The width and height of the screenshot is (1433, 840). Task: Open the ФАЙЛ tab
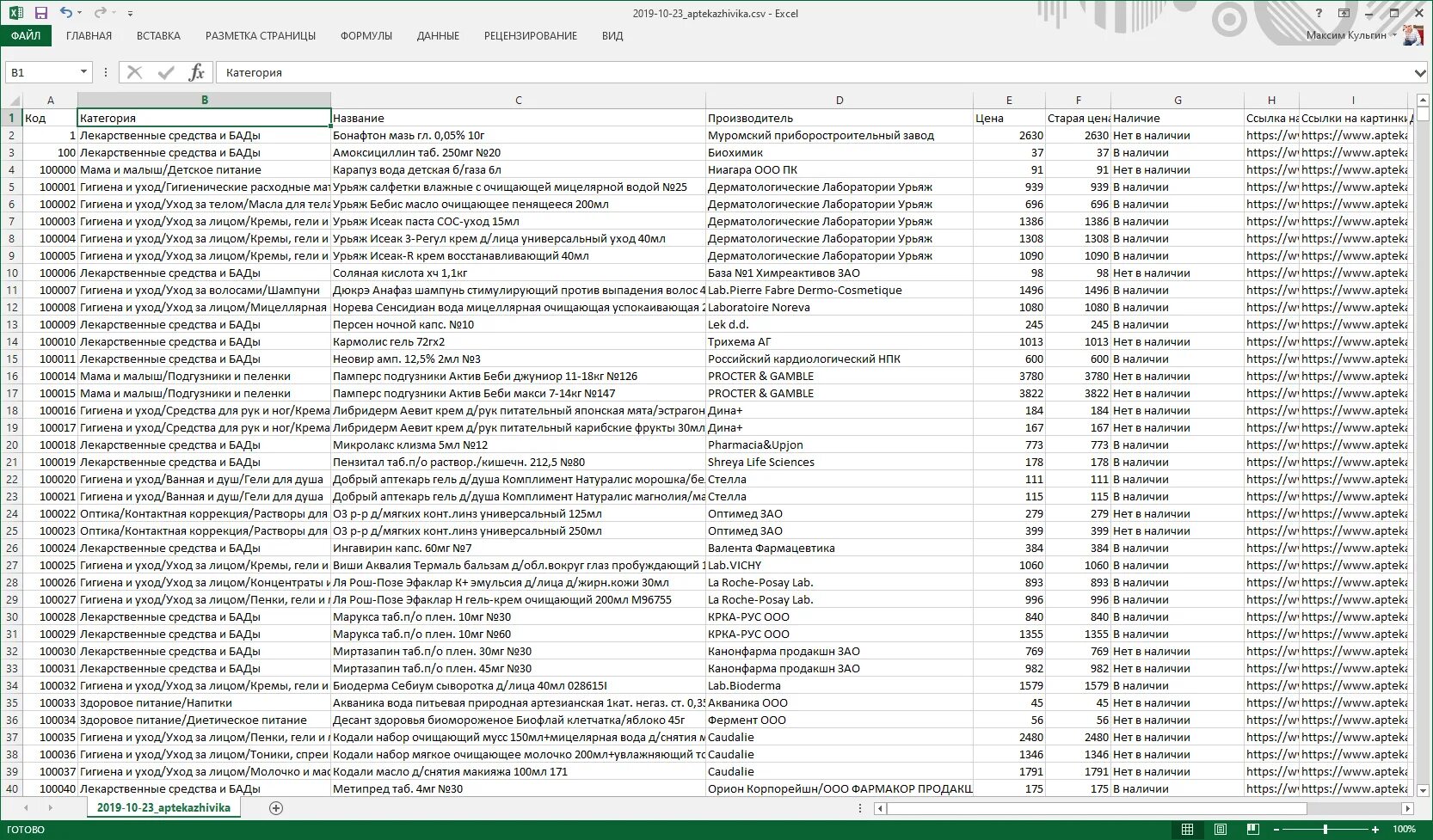pos(26,36)
